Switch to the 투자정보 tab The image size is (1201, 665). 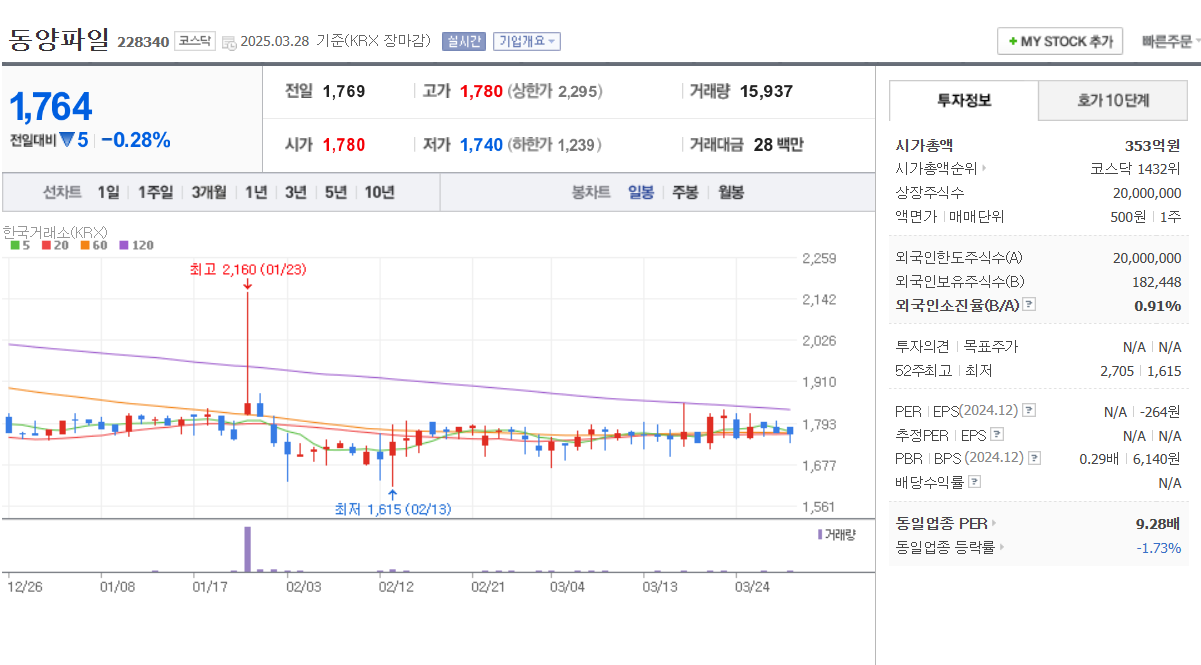click(964, 100)
